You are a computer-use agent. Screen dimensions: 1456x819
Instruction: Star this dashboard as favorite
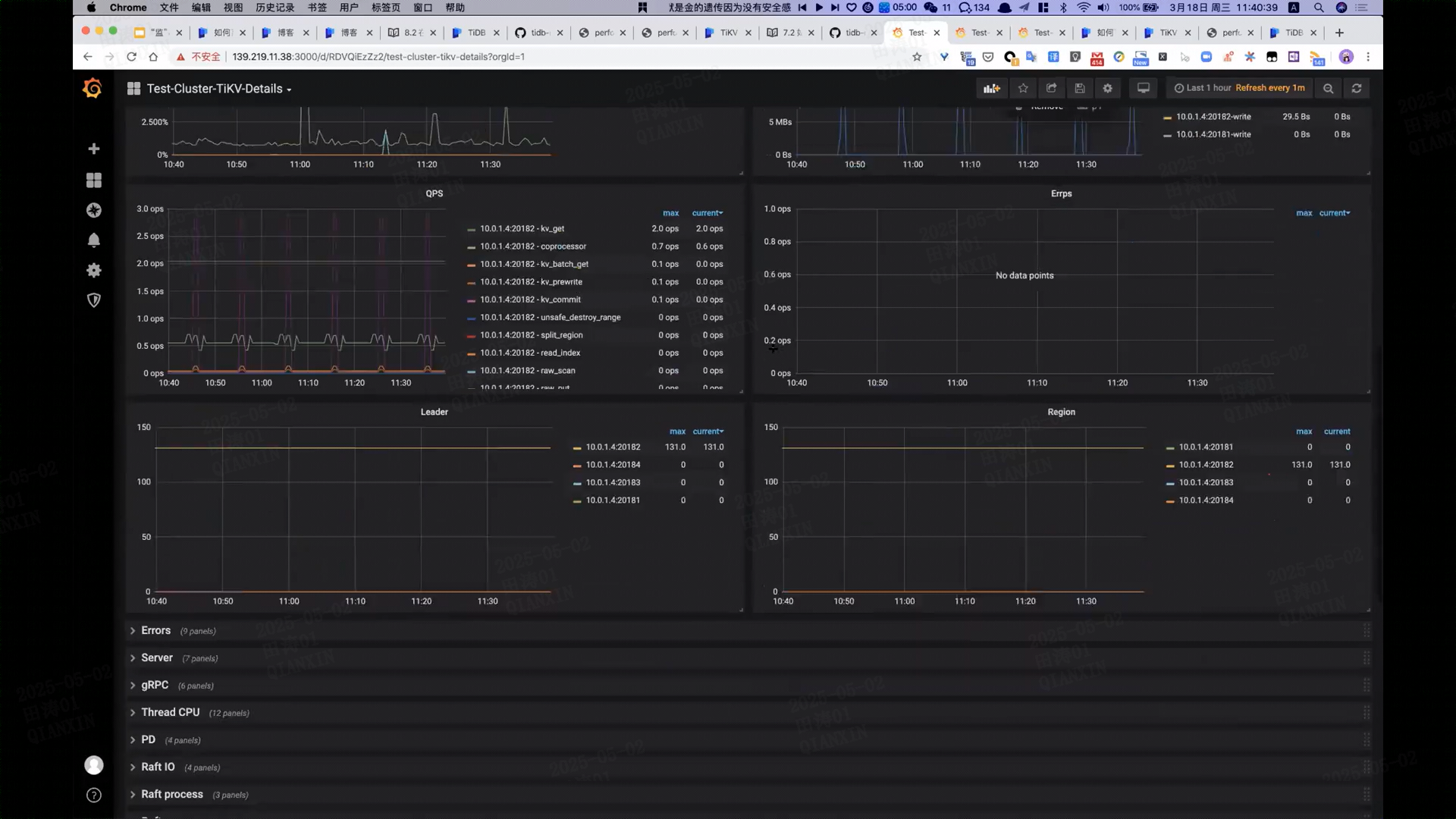[1023, 89]
